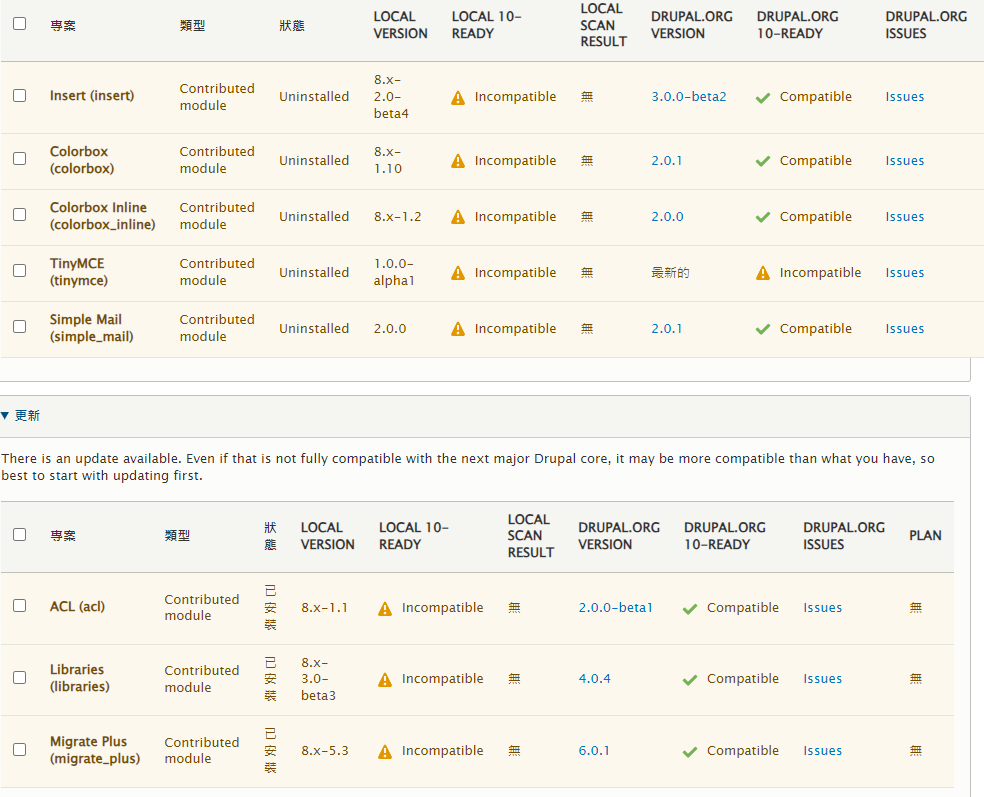Tick the Insert (insert) module checkbox

(20, 96)
